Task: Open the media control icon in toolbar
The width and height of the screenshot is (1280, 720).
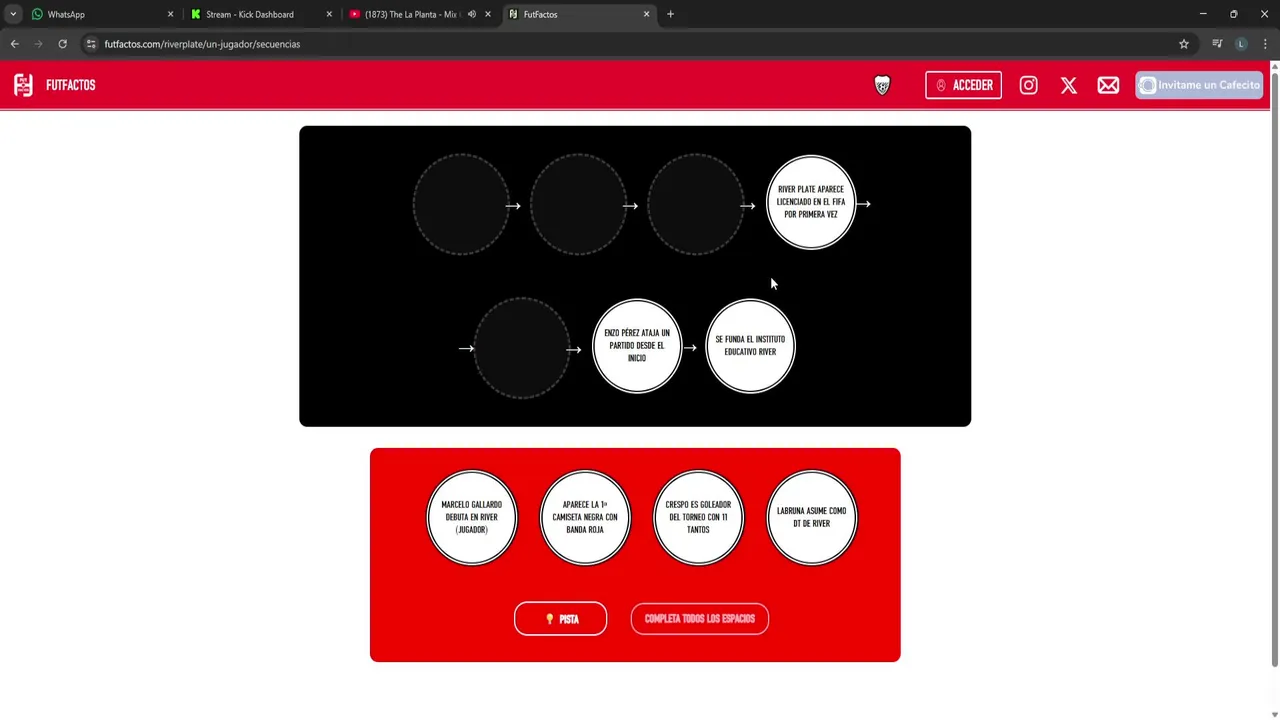Action: tap(1217, 44)
